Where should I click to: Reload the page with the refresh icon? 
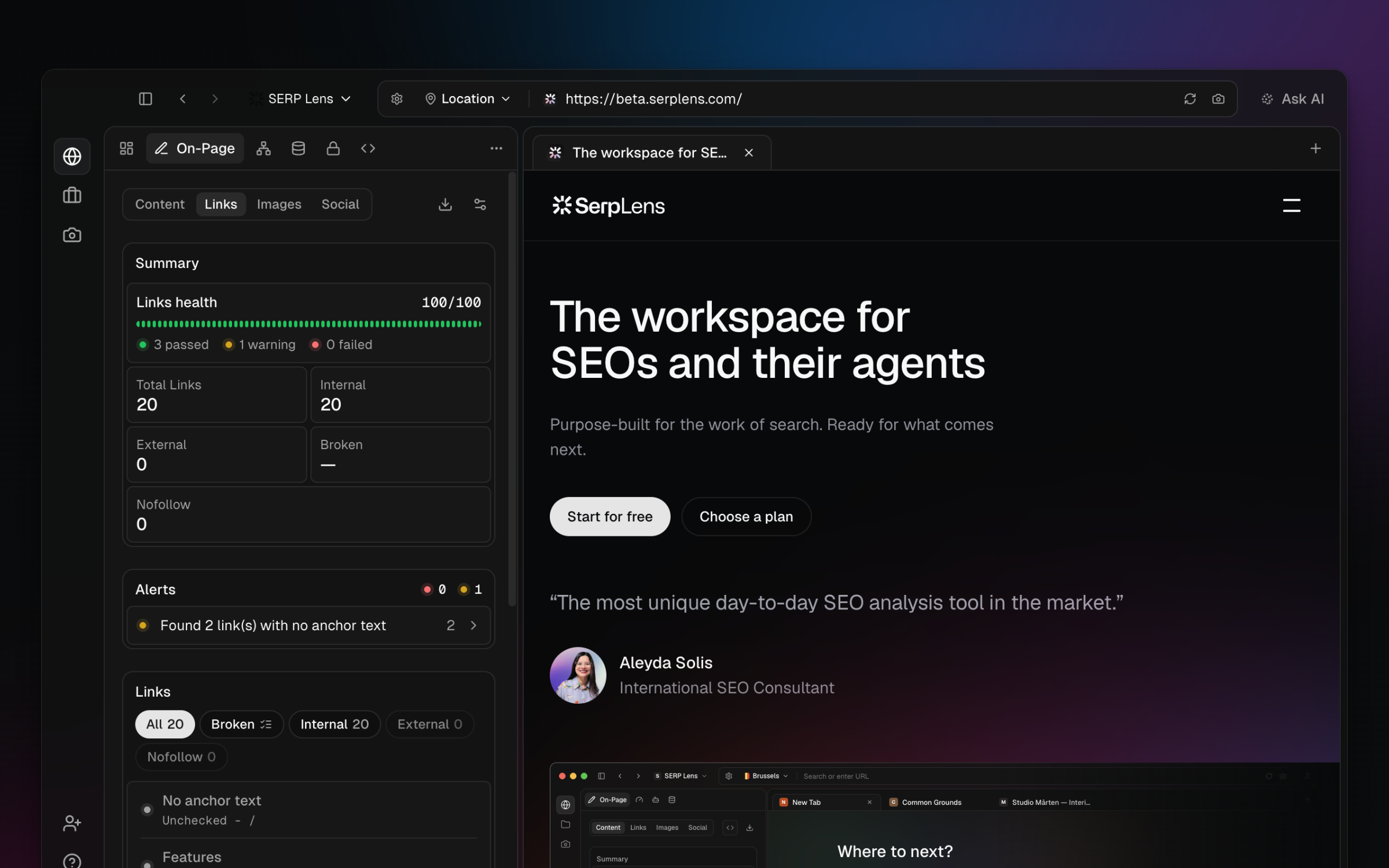tap(1190, 99)
